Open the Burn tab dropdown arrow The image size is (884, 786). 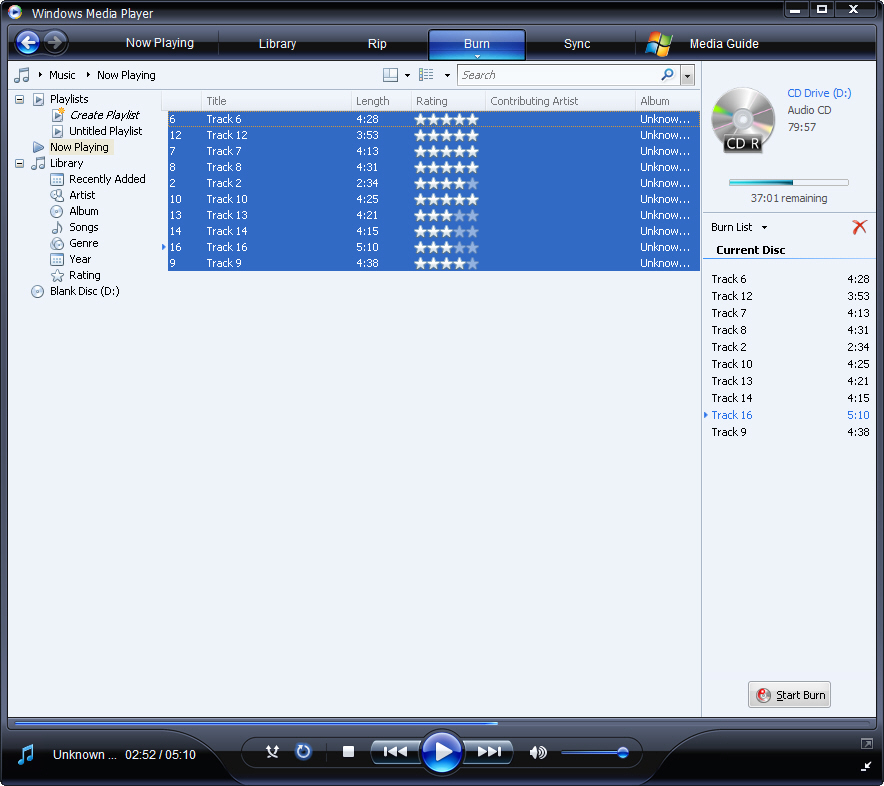click(x=477, y=56)
